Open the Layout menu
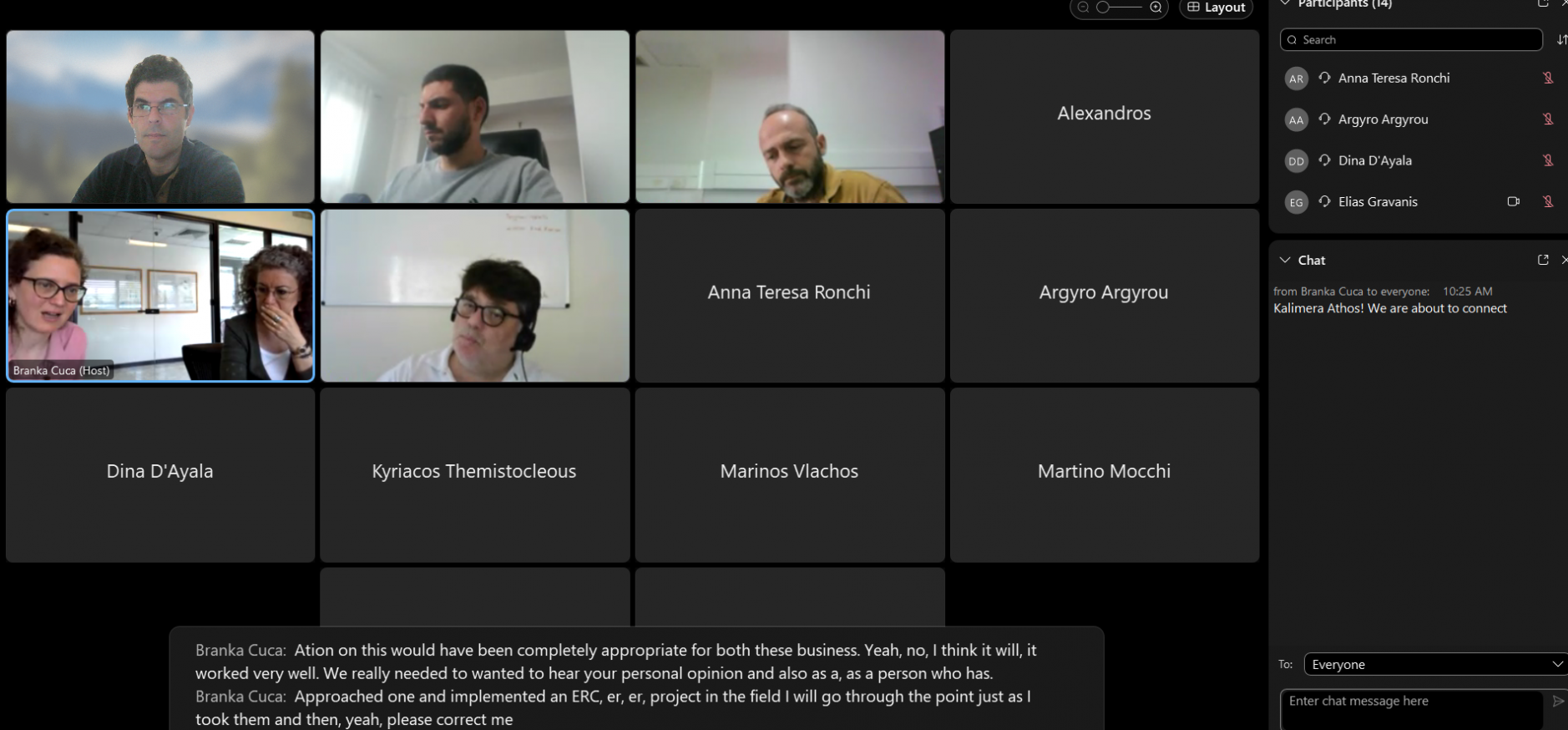The width and height of the screenshot is (1568, 730). tap(1216, 8)
